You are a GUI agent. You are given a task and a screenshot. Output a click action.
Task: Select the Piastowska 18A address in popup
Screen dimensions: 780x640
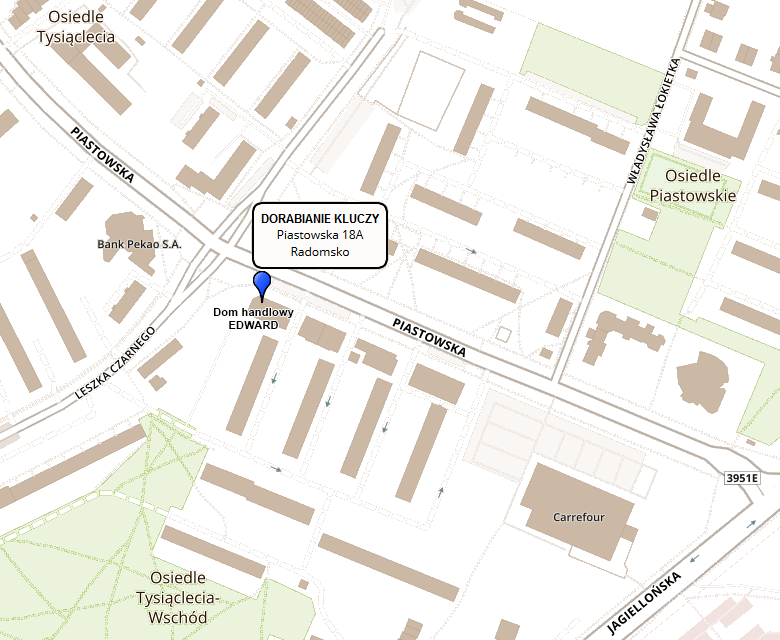(x=319, y=234)
